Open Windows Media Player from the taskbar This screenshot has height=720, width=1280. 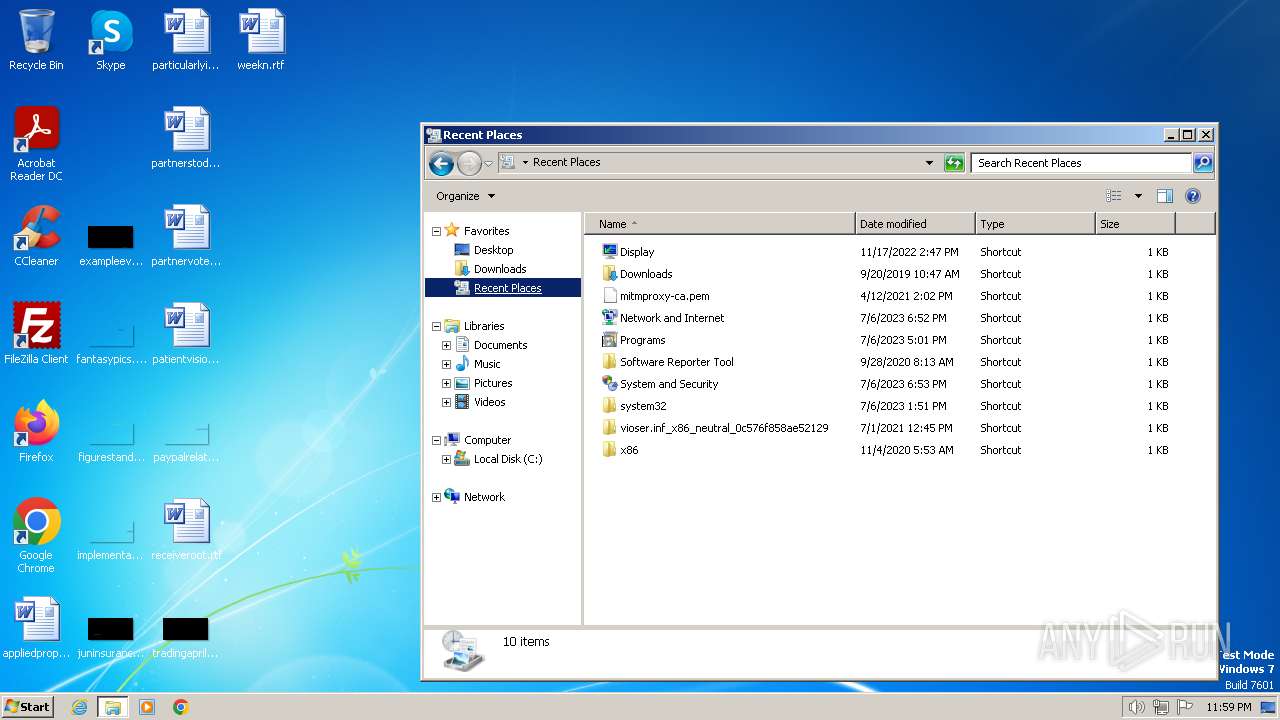click(x=147, y=707)
